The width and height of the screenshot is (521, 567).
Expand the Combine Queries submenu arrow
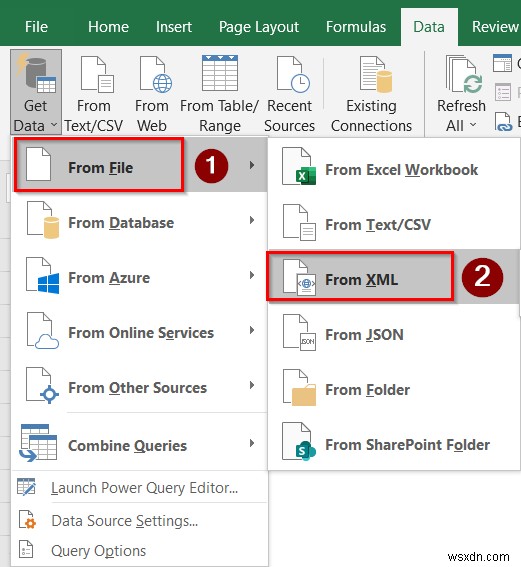tap(252, 443)
